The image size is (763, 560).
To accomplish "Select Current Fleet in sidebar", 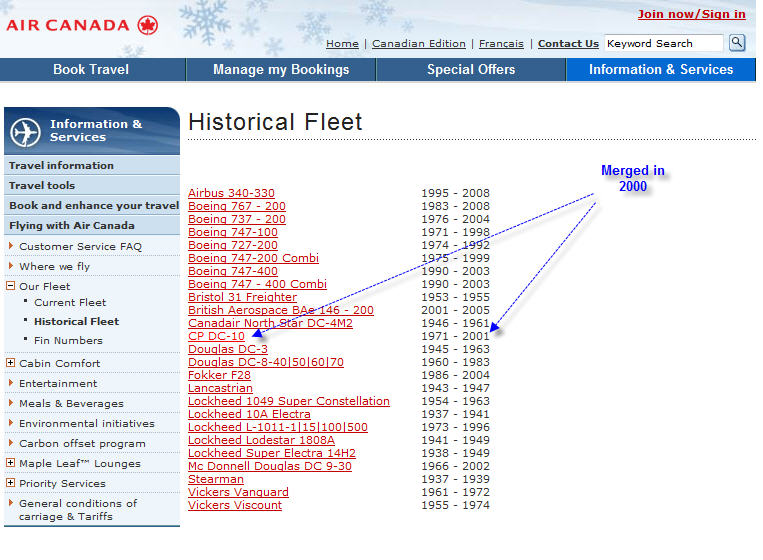I will 70,302.
